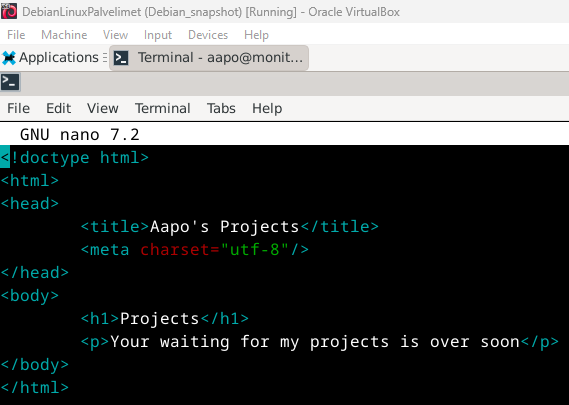Place cursor on the <!doctype html> line

pos(75,158)
